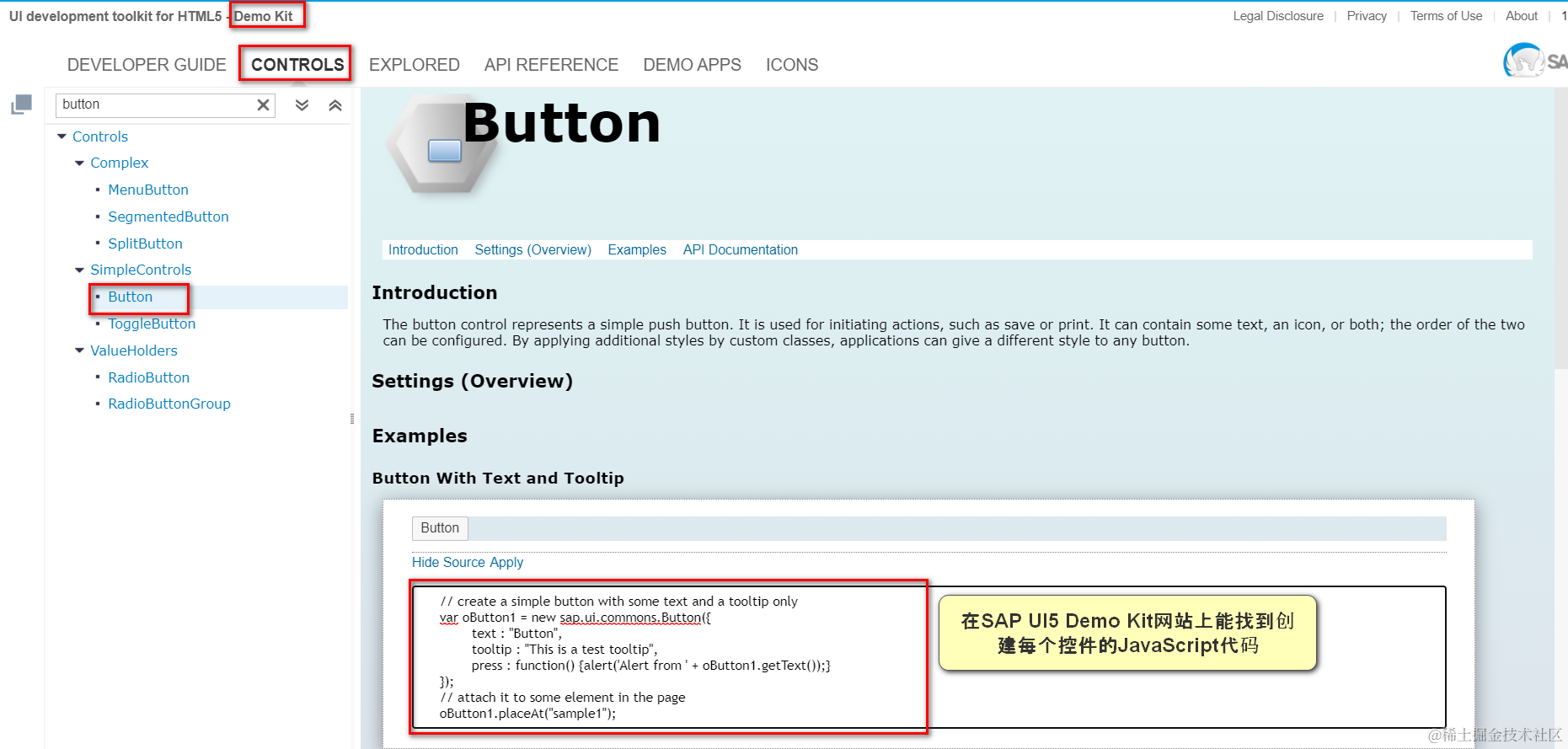Jump to Settings (Overview) section link
Image resolution: width=1568 pixels, height=749 pixels.
(533, 250)
